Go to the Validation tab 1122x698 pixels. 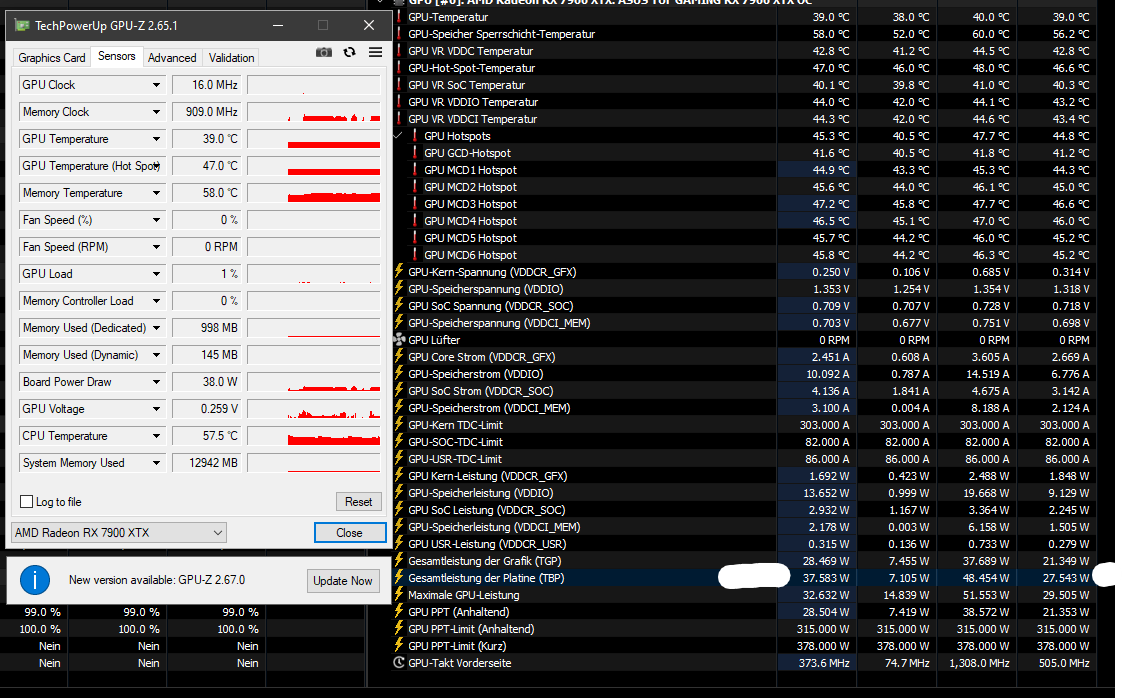click(x=231, y=58)
